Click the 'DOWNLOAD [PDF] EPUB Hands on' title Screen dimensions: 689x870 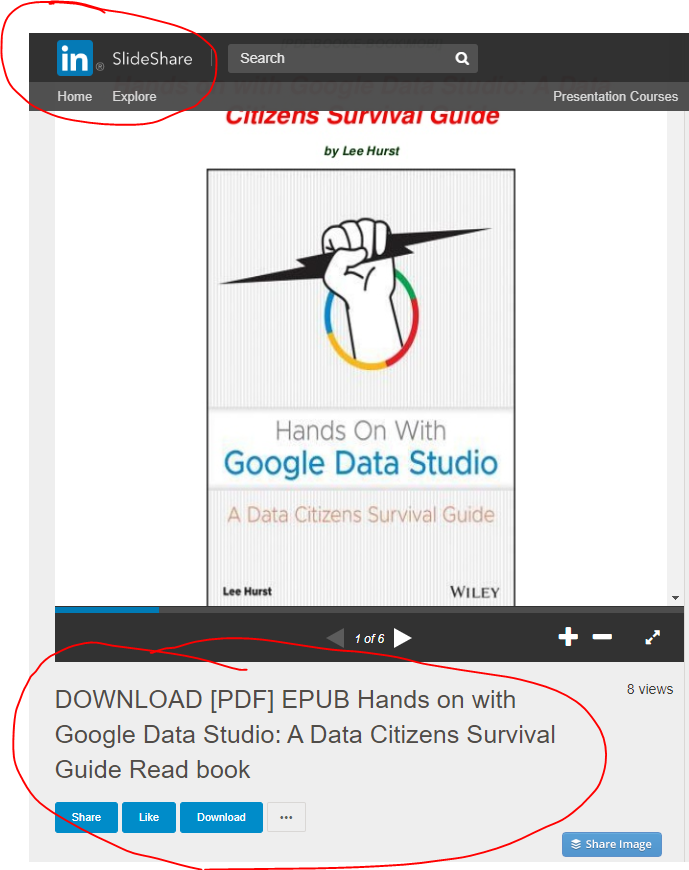click(x=305, y=735)
